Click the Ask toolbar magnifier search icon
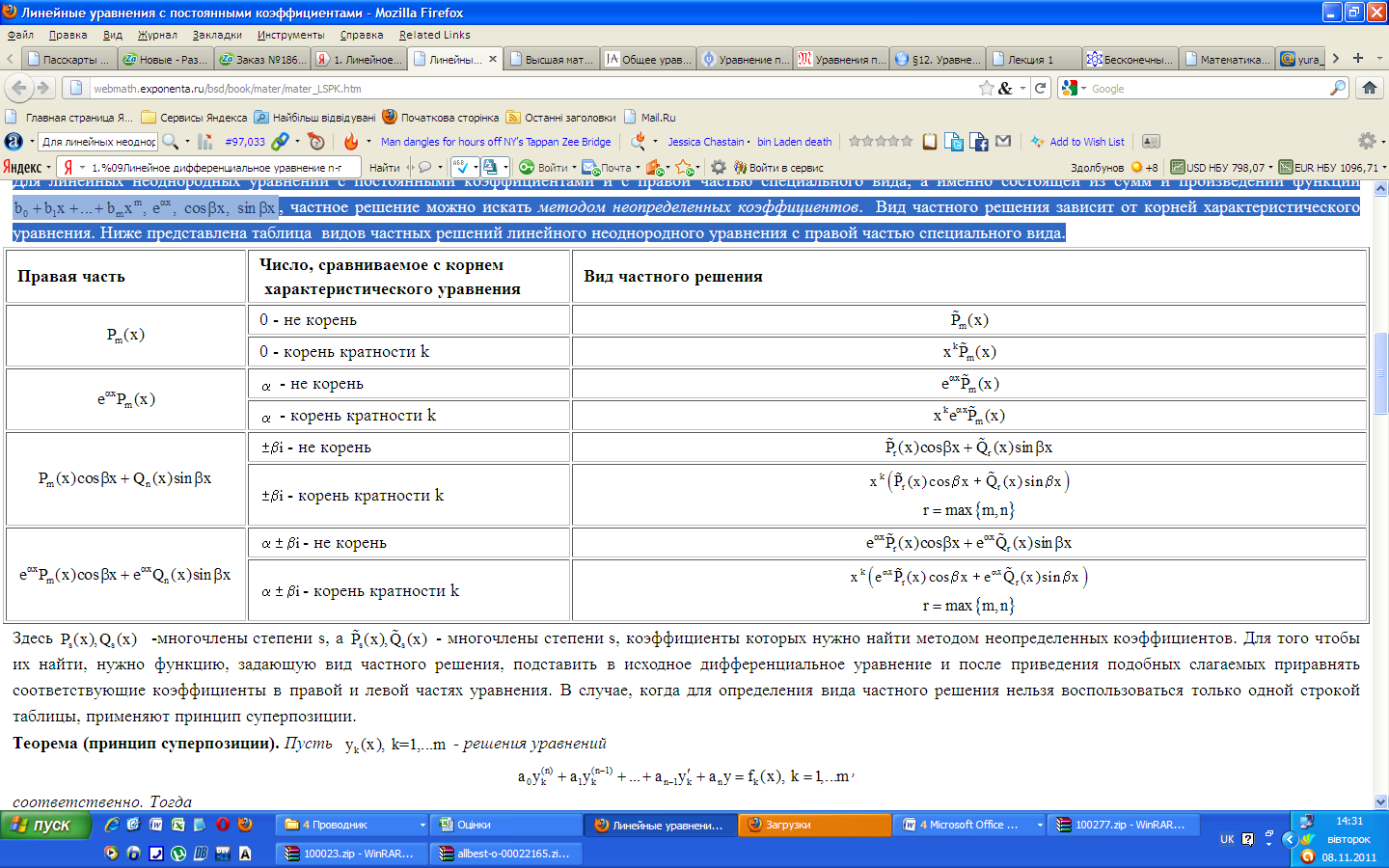The width and height of the screenshot is (1389, 868). 171,142
